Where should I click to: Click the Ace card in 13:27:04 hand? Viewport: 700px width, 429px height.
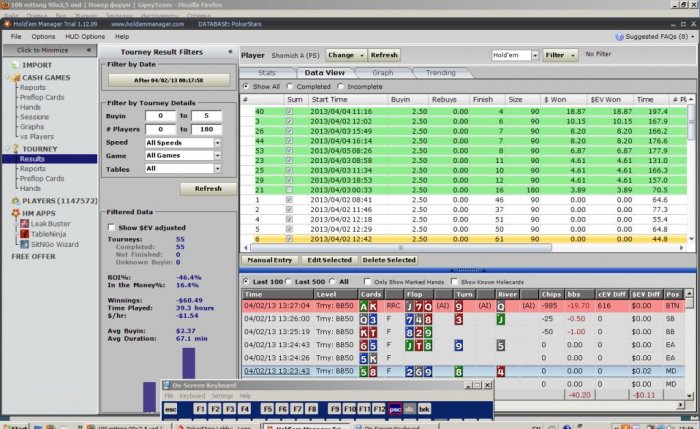[364, 306]
